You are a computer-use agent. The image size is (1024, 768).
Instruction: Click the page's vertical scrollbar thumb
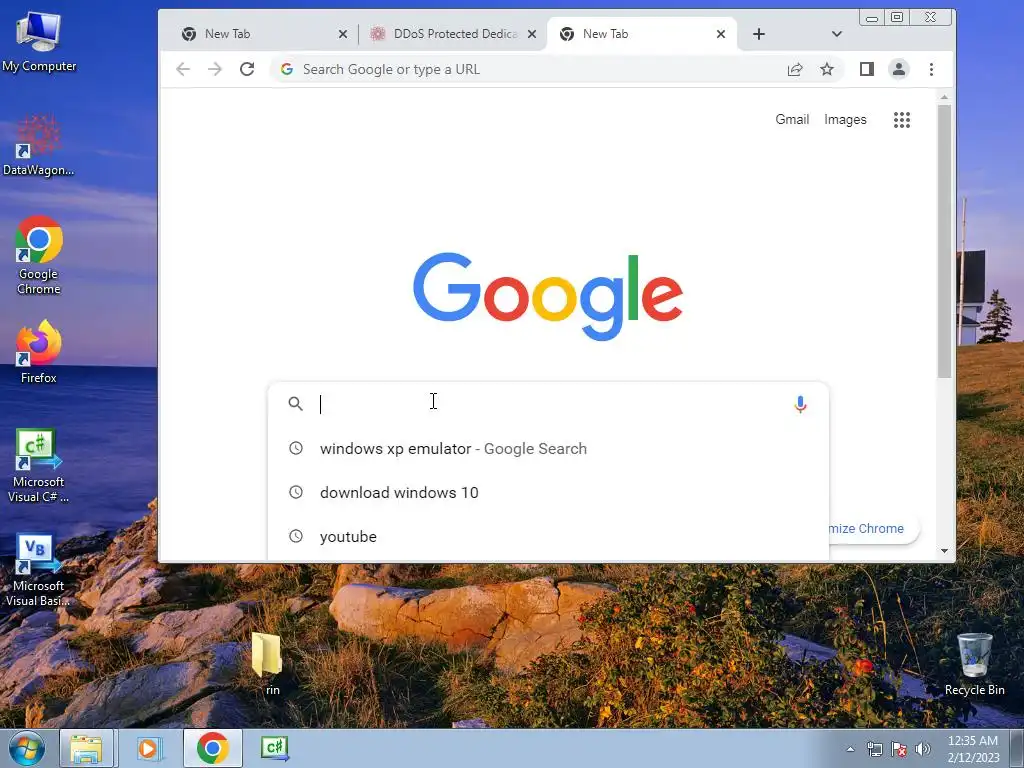point(944,242)
